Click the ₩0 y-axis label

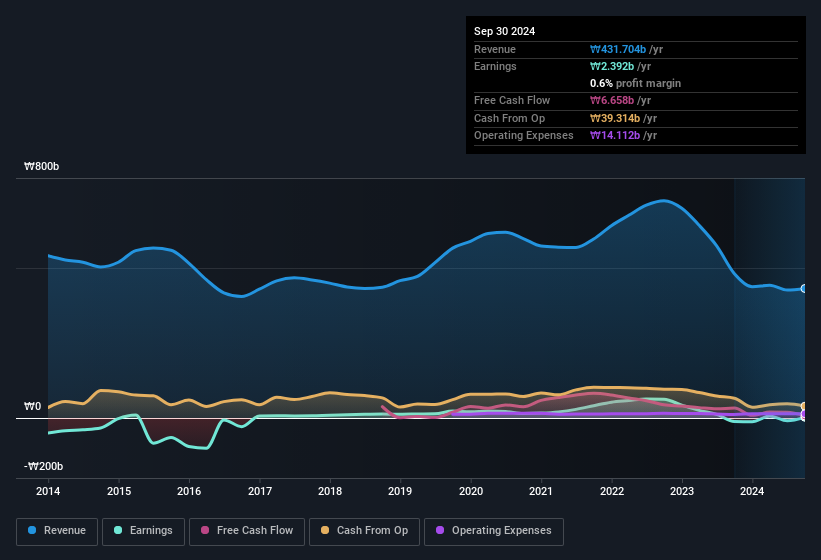click(32, 406)
